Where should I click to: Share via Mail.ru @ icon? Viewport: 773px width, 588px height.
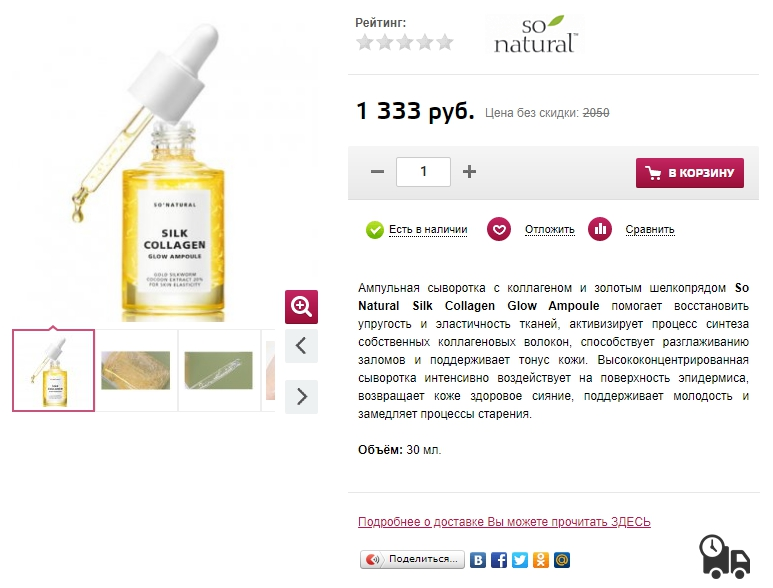[x=562, y=560]
